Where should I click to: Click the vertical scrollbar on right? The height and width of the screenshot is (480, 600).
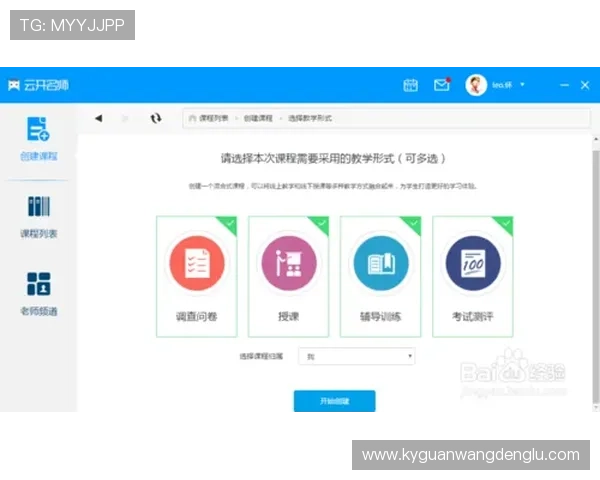click(595, 276)
